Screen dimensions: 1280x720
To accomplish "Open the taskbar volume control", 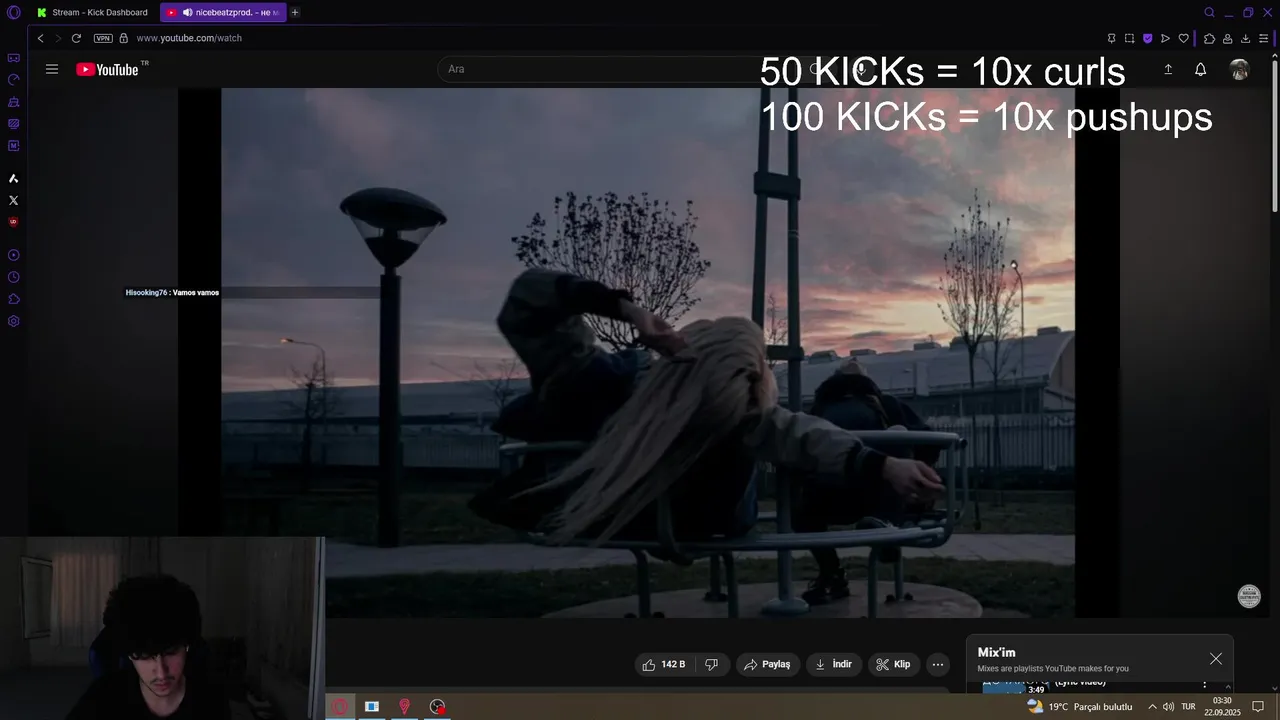I will click(x=1168, y=707).
